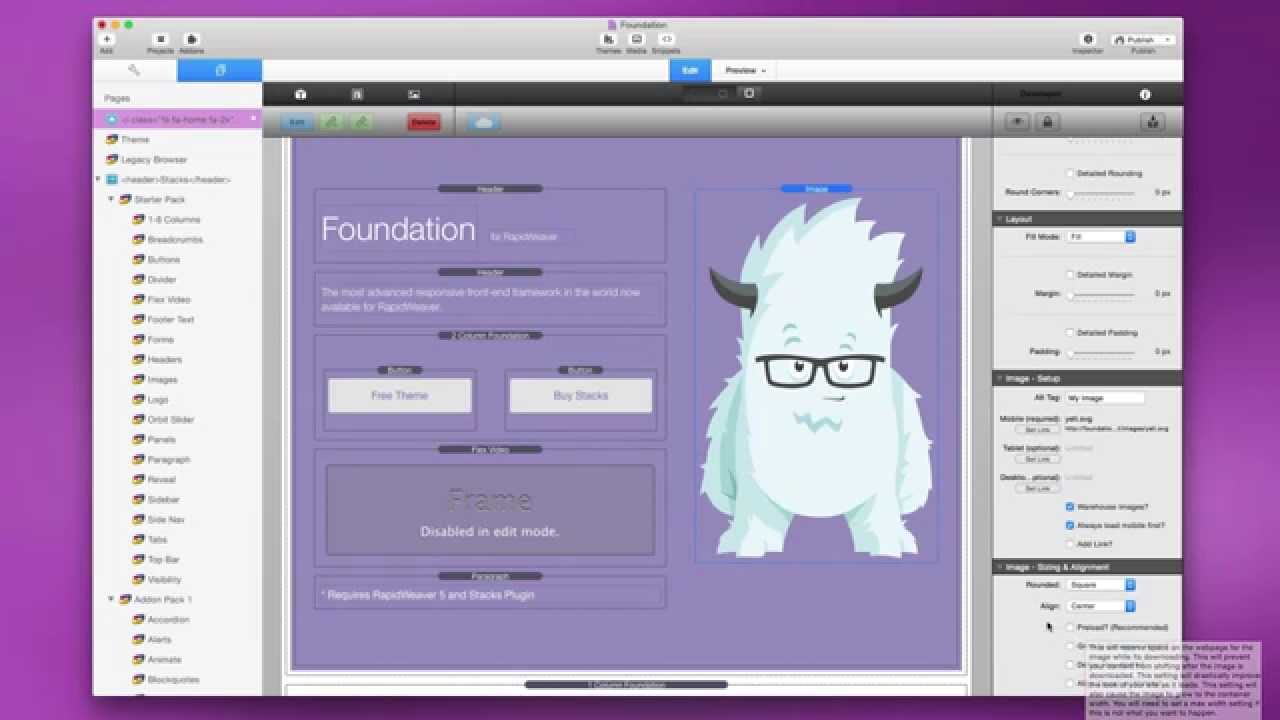Open the Rounded dropdown
This screenshot has height=720, width=1280.
point(1101,585)
